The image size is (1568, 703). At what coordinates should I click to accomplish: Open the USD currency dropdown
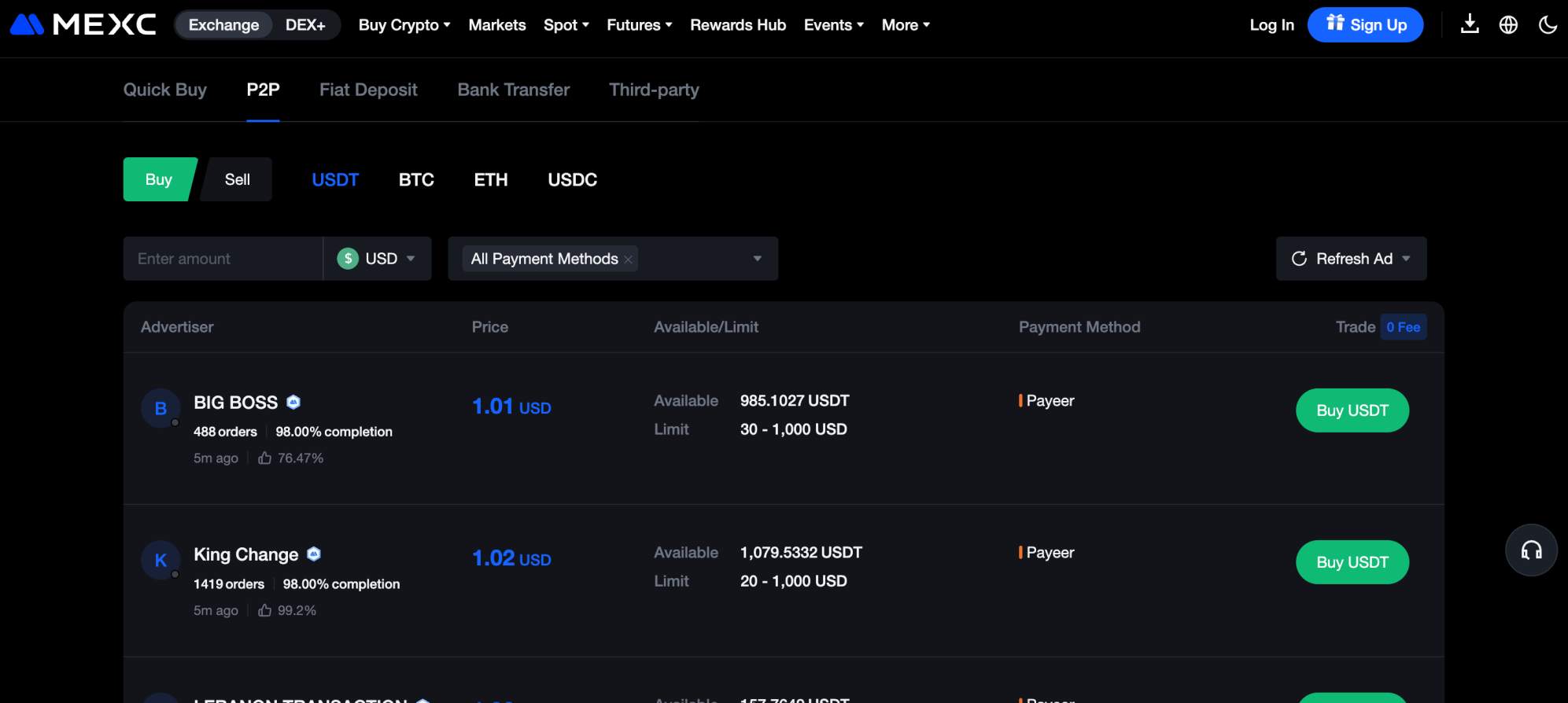tap(377, 259)
